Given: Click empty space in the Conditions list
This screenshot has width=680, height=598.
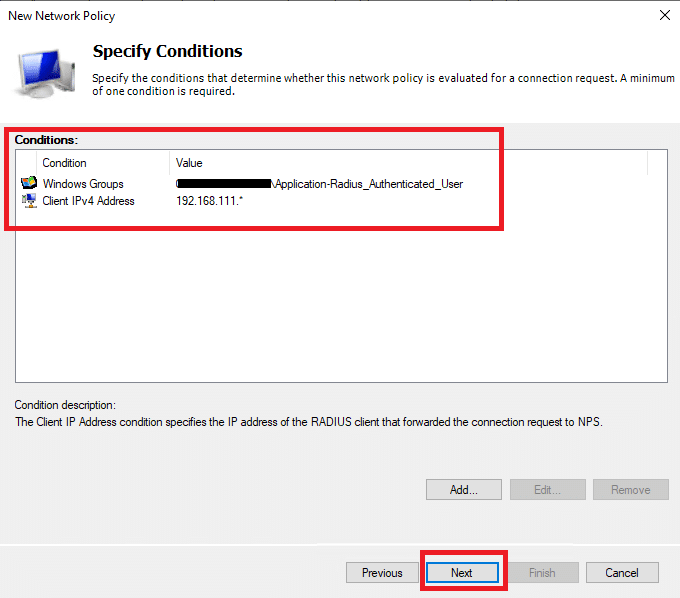Looking at the screenshot, I should pyautogui.click(x=340, y=300).
